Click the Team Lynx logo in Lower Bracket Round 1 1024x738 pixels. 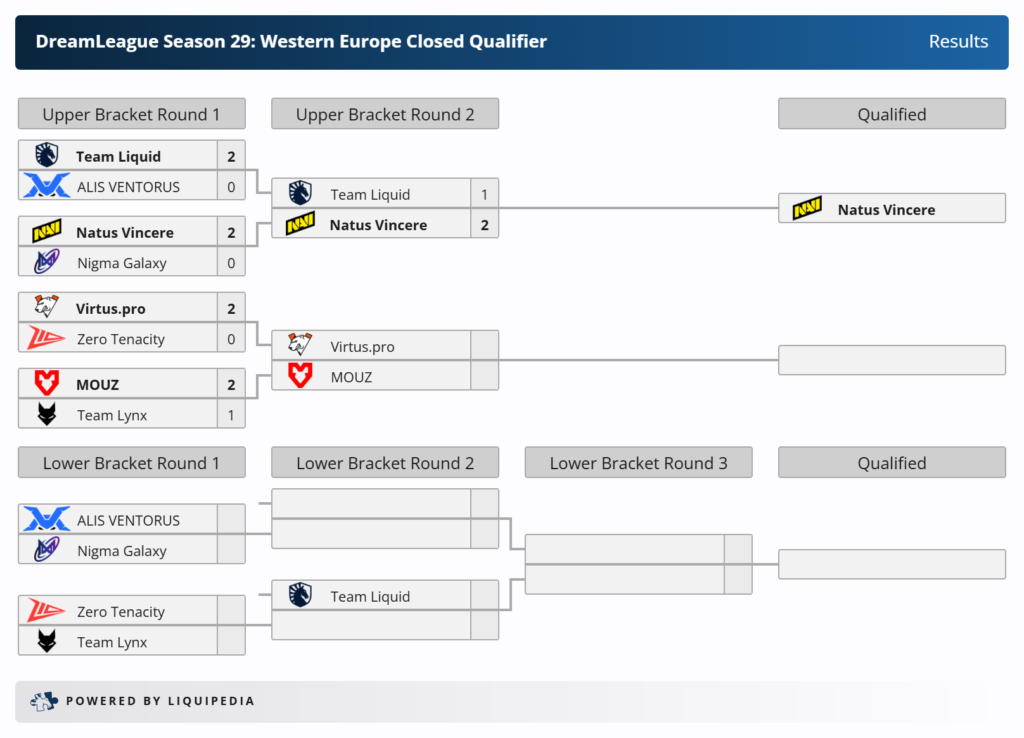(x=47, y=642)
